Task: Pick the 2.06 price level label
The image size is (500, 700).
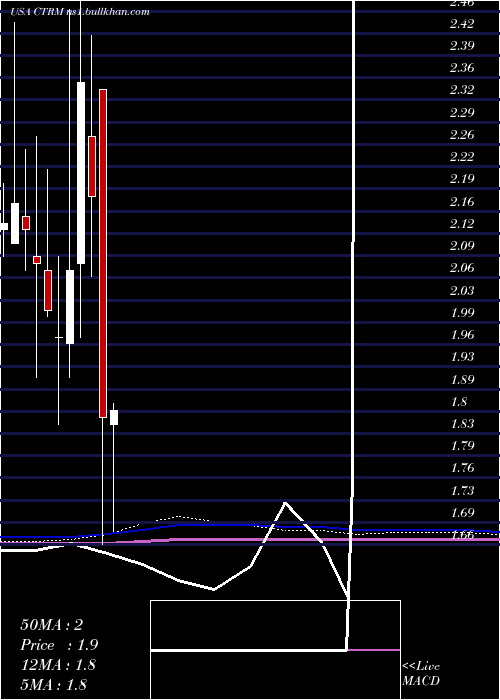Action: click(x=461, y=268)
